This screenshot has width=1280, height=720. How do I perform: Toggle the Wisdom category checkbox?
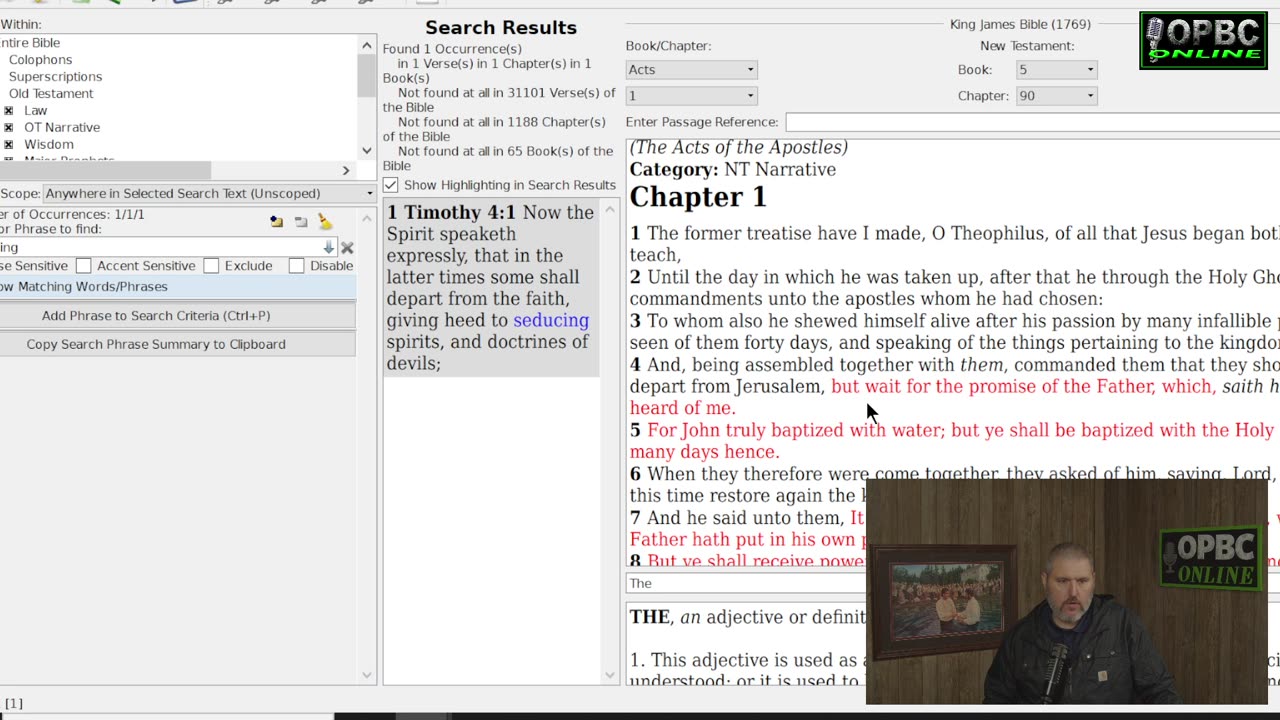pos(9,144)
